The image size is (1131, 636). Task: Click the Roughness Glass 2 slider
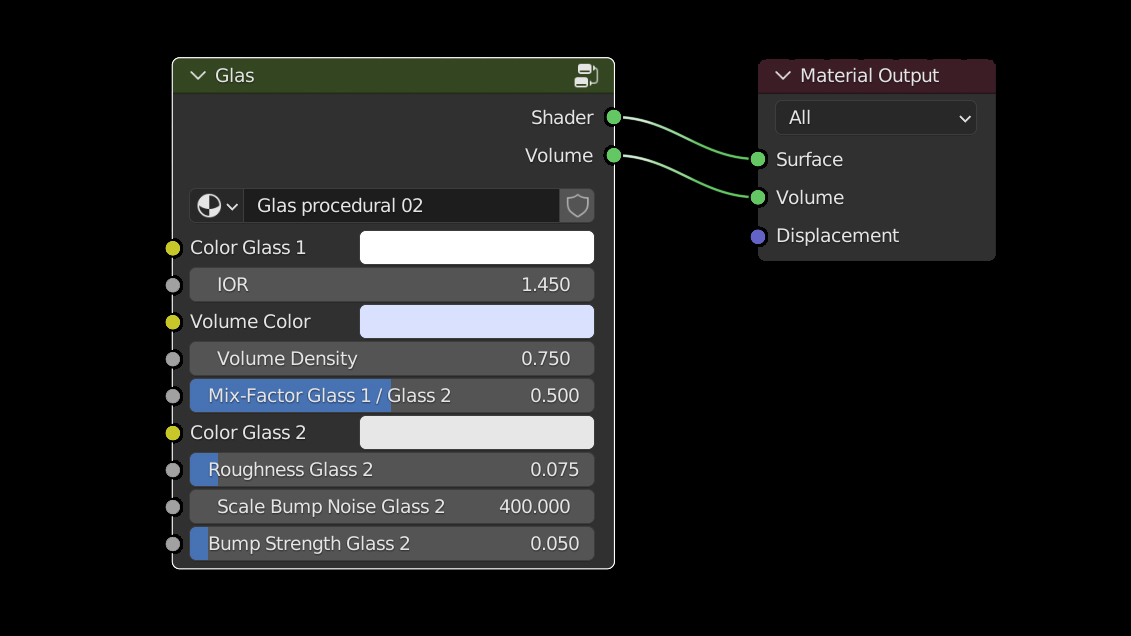click(x=392, y=470)
